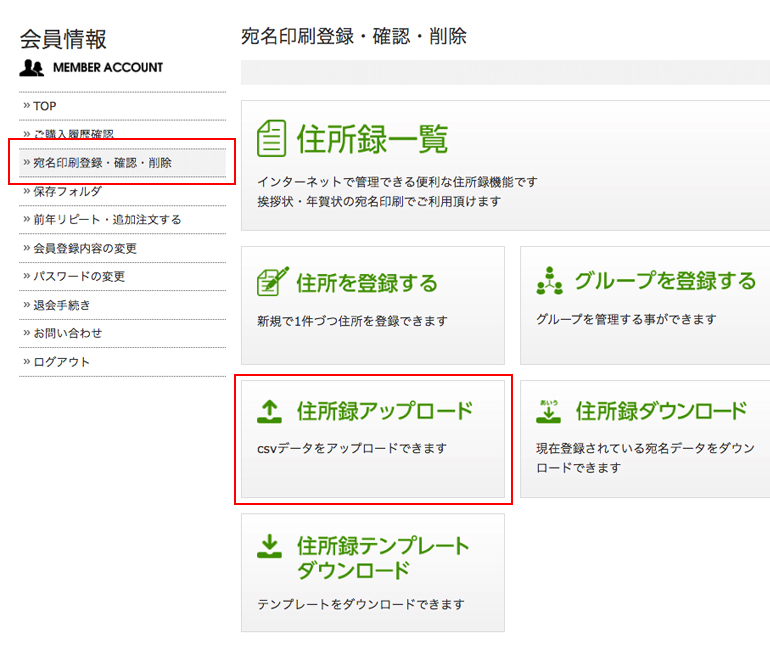
Task: Click the グループを登録する title text
Action: tap(665, 281)
